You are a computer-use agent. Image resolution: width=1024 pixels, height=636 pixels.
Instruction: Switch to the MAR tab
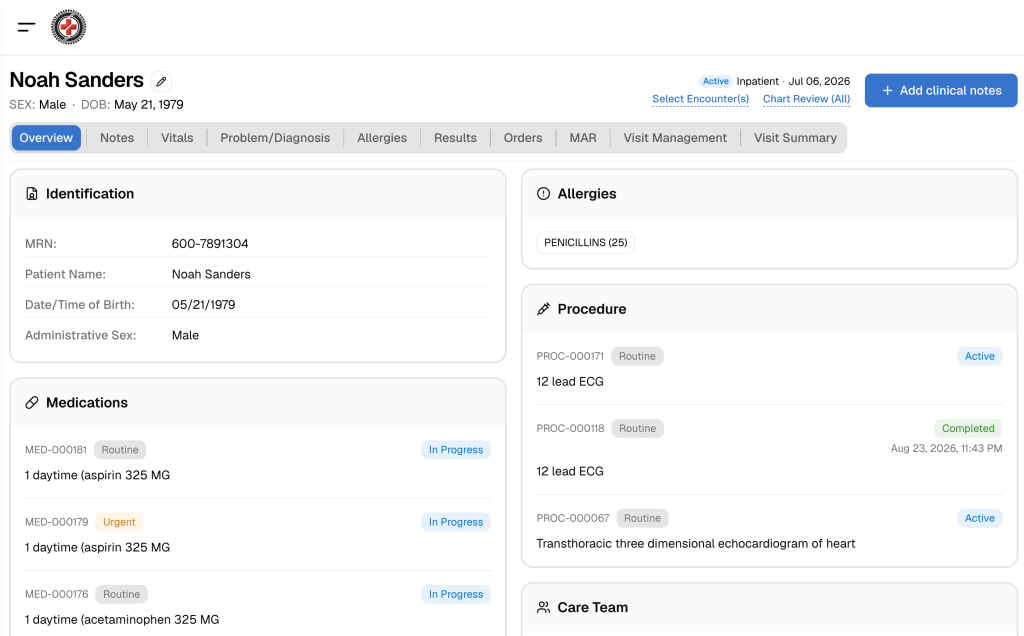click(583, 138)
